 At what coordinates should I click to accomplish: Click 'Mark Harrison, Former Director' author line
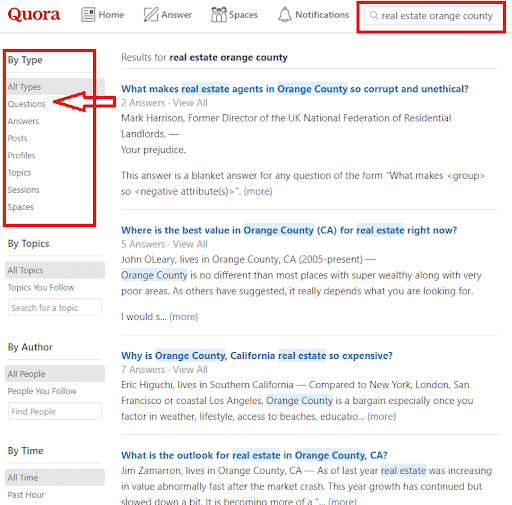pos(286,126)
